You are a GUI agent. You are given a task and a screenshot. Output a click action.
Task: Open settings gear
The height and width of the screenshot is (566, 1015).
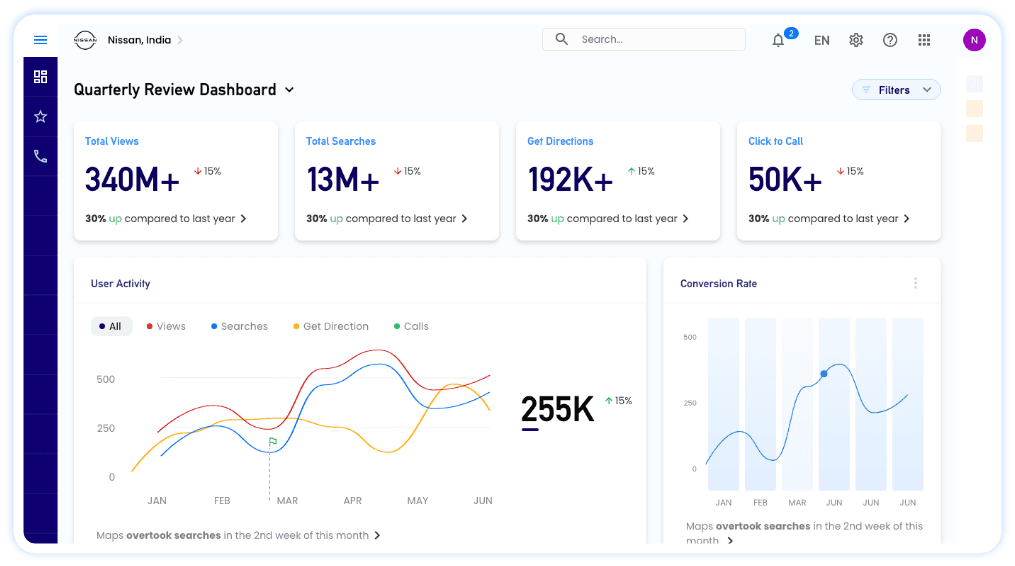pyautogui.click(x=856, y=40)
